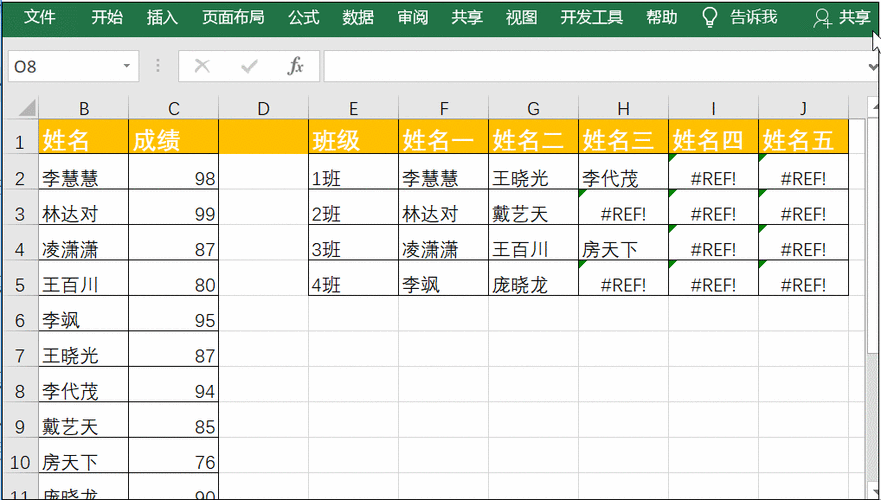
Task: Click the confirm checkmark icon in formula bar
Action: (x=249, y=66)
